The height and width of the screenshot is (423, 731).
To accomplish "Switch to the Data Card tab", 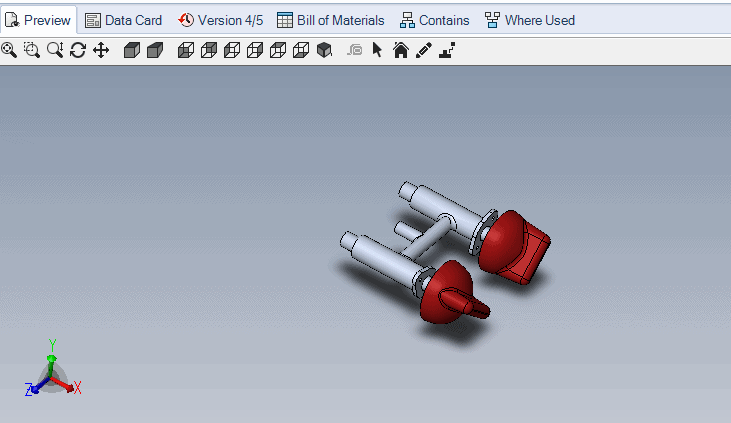I will pos(123,20).
